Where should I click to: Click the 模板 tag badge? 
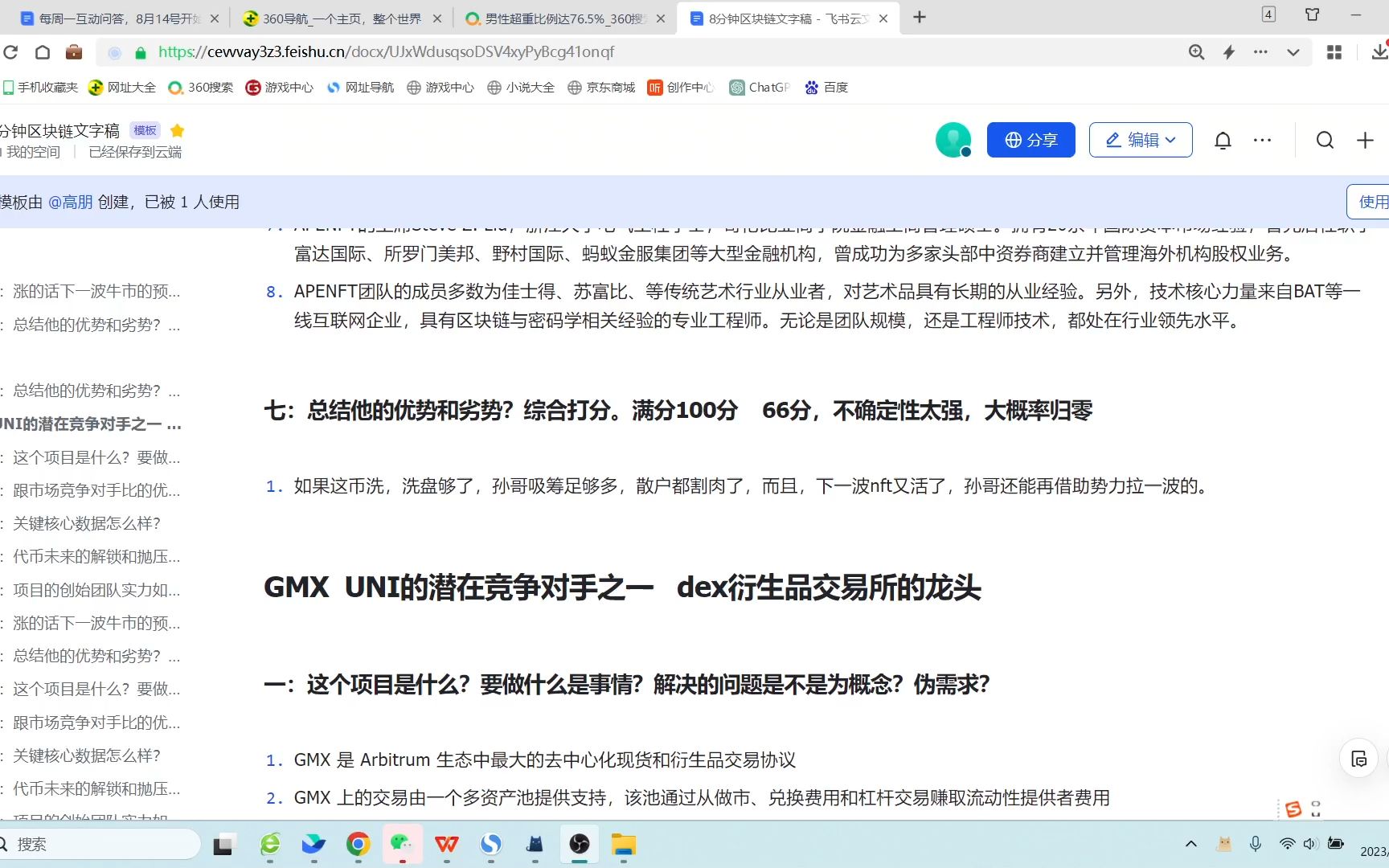click(x=145, y=130)
